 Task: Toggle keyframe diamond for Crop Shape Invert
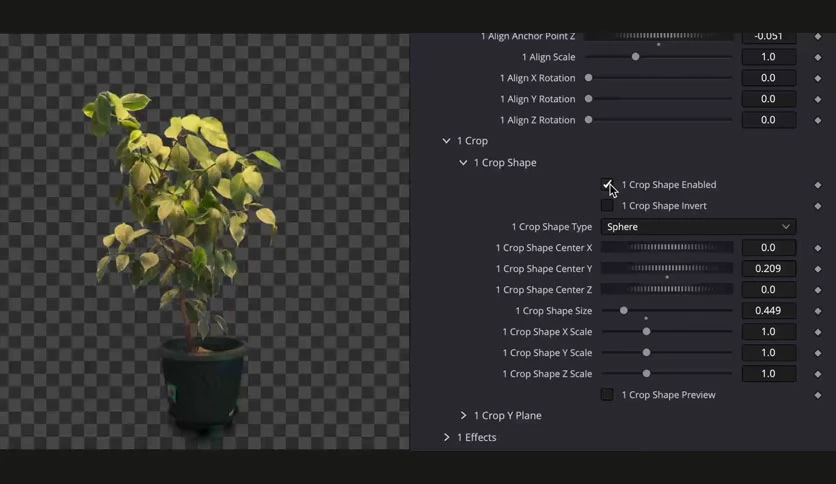817,206
